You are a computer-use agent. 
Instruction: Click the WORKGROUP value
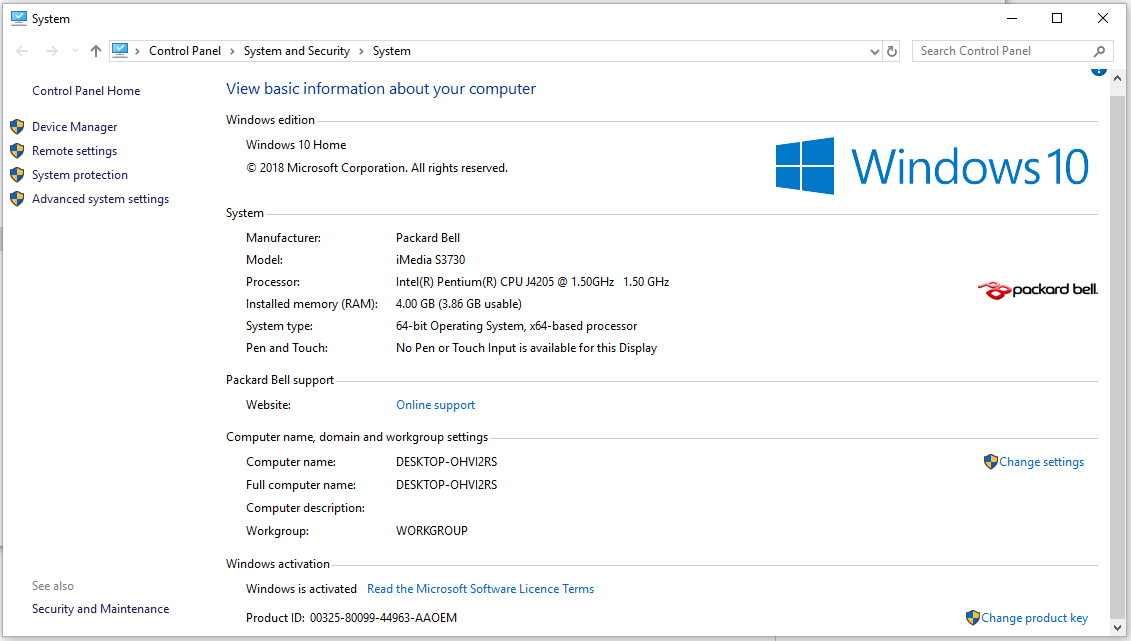[431, 531]
